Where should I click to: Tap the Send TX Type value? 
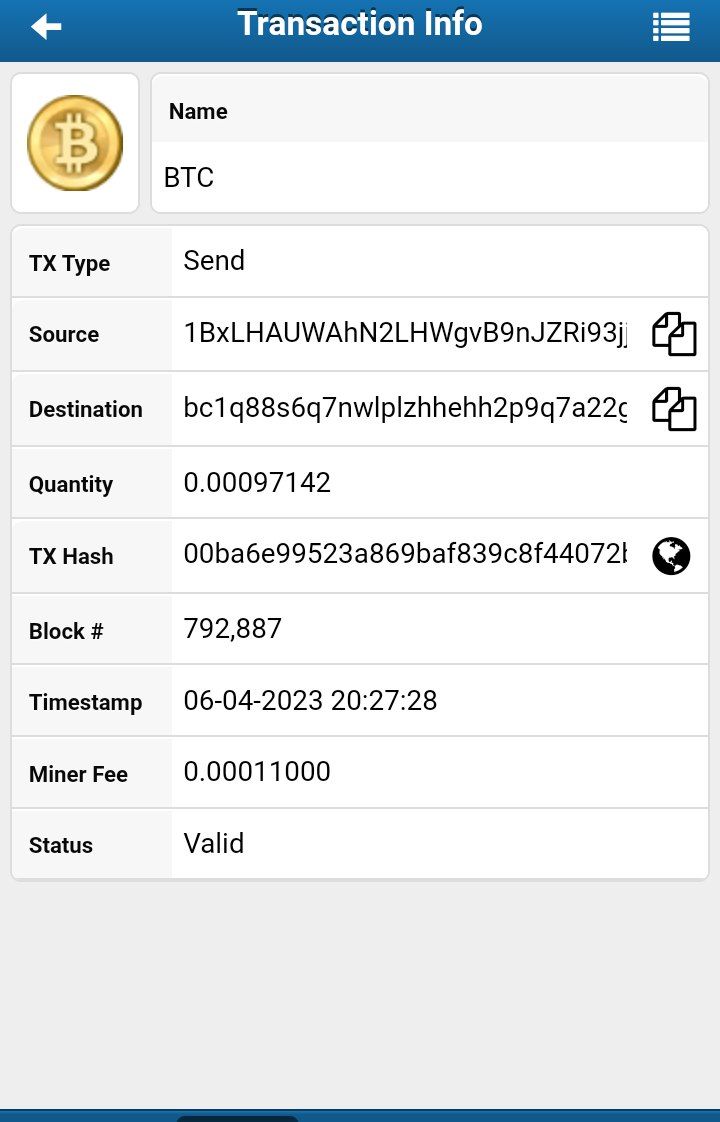point(214,260)
